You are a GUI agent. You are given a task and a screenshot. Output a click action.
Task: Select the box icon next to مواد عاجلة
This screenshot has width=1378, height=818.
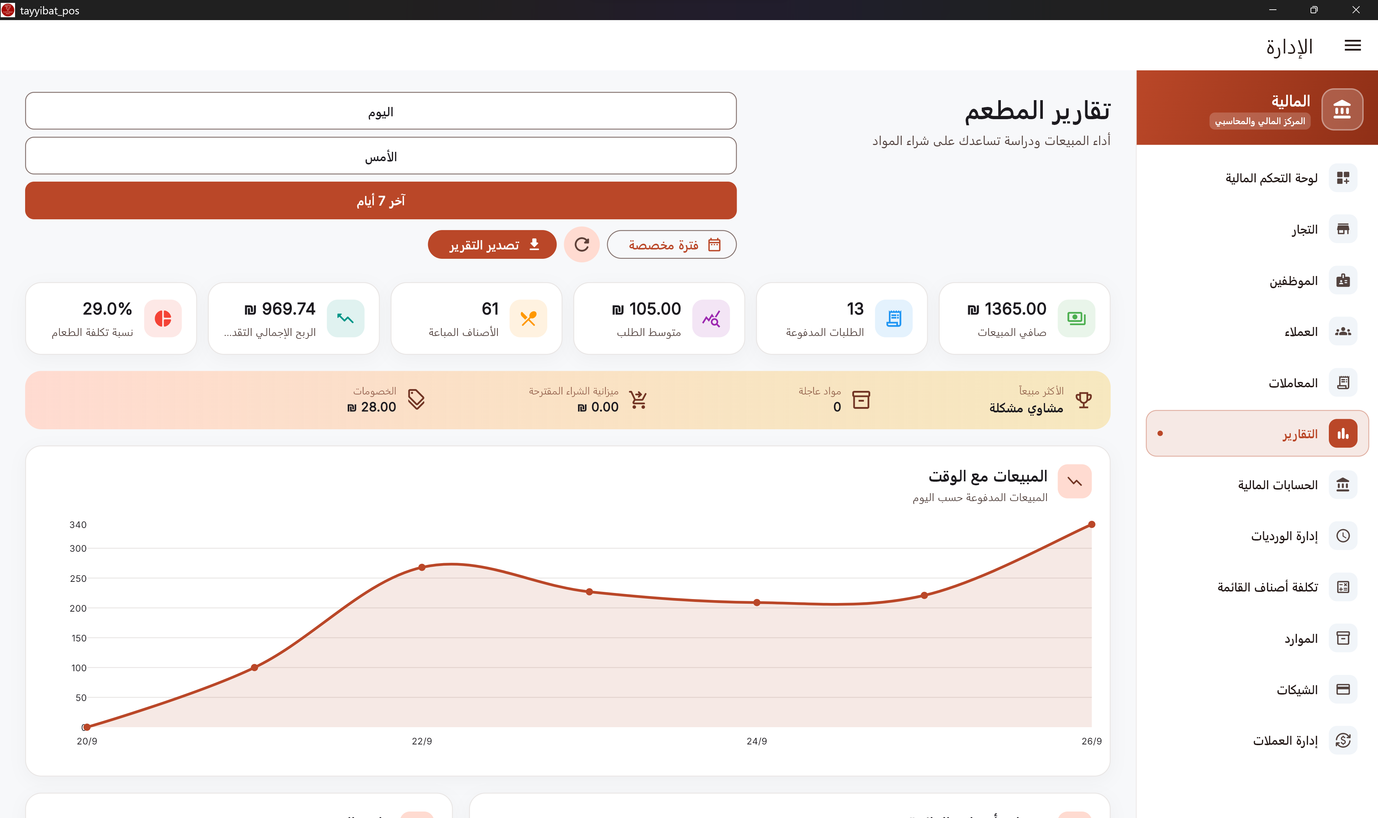coord(861,400)
